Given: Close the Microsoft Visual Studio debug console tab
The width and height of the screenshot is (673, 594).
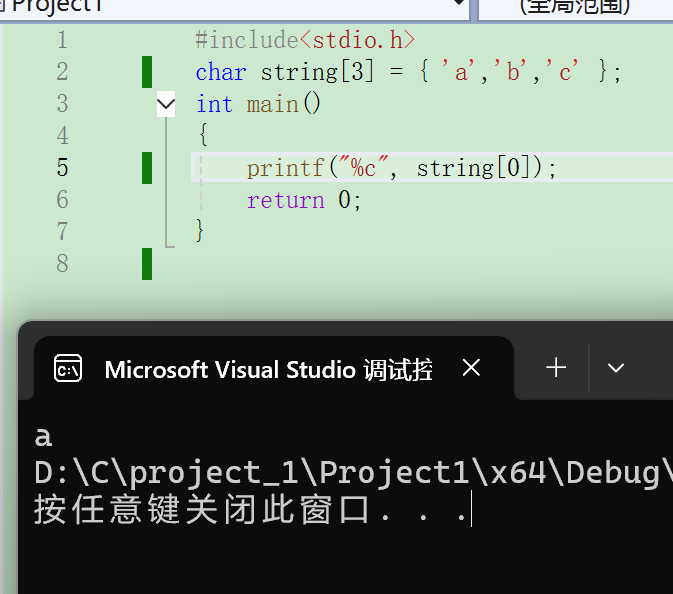Looking at the screenshot, I should (471, 369).
